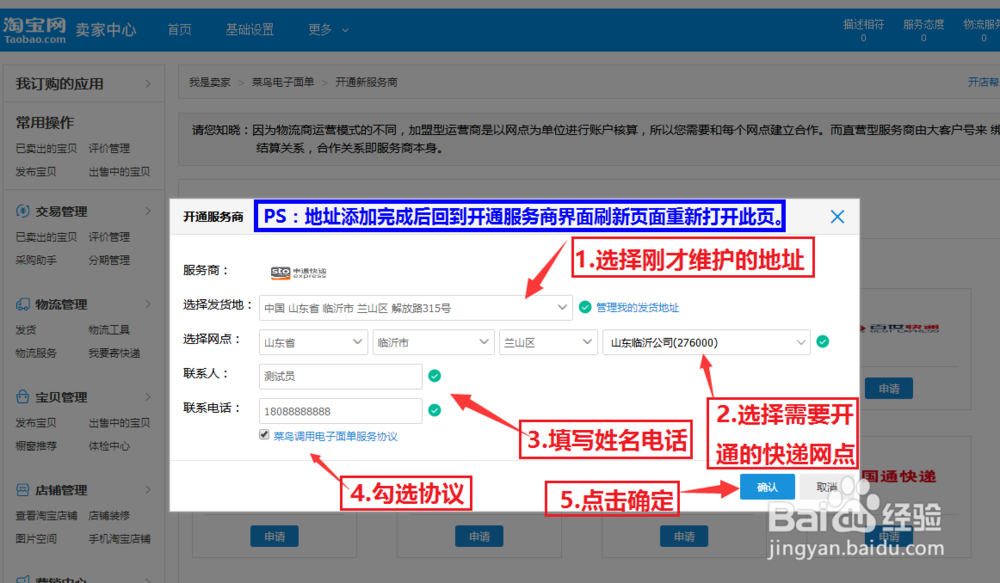Click 我是卖家 breadcrumb
This screenshot has width=1000, height=583.
(x=209, y=82)
